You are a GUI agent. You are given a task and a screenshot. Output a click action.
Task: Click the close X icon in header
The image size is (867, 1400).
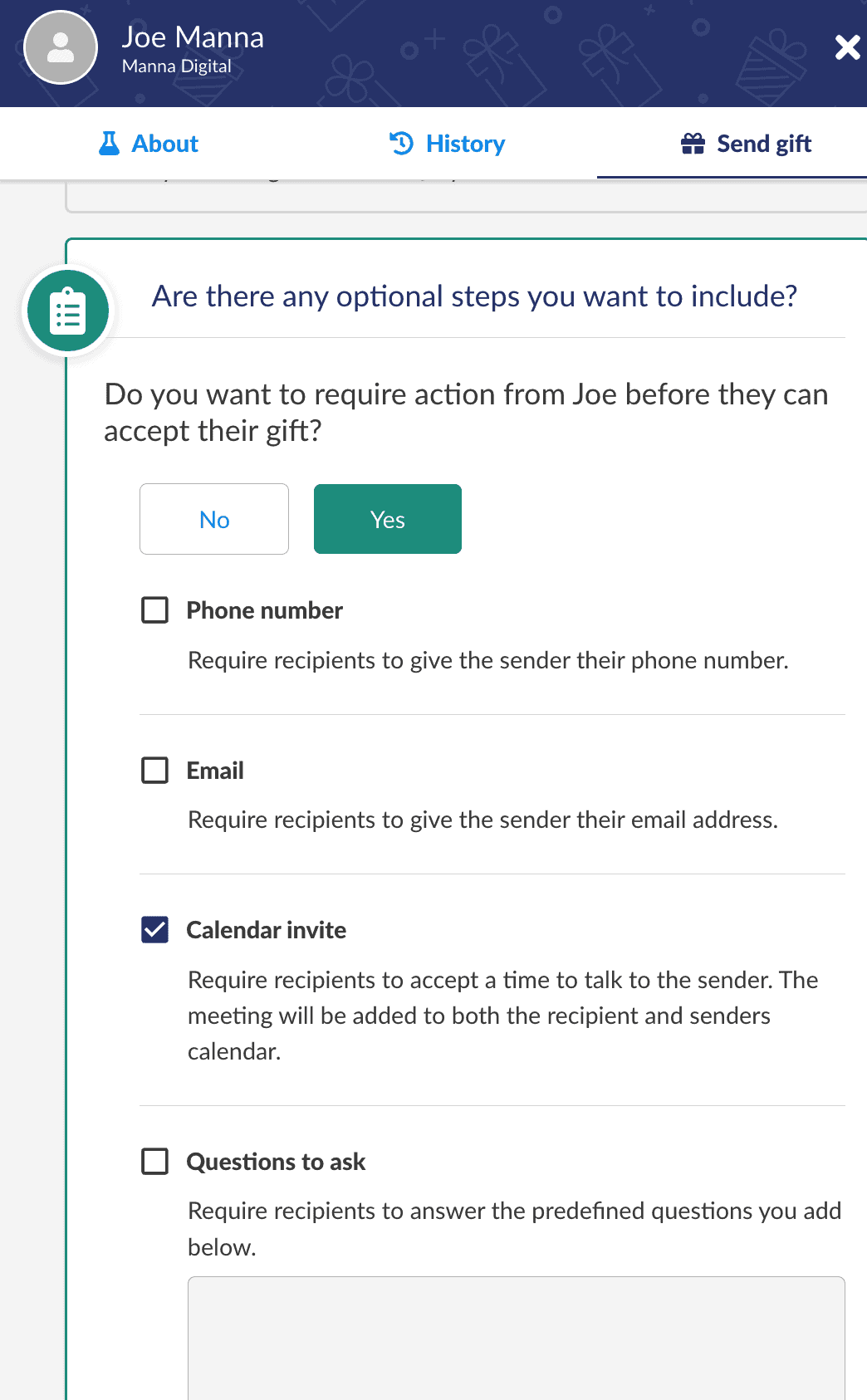(847, 47)
